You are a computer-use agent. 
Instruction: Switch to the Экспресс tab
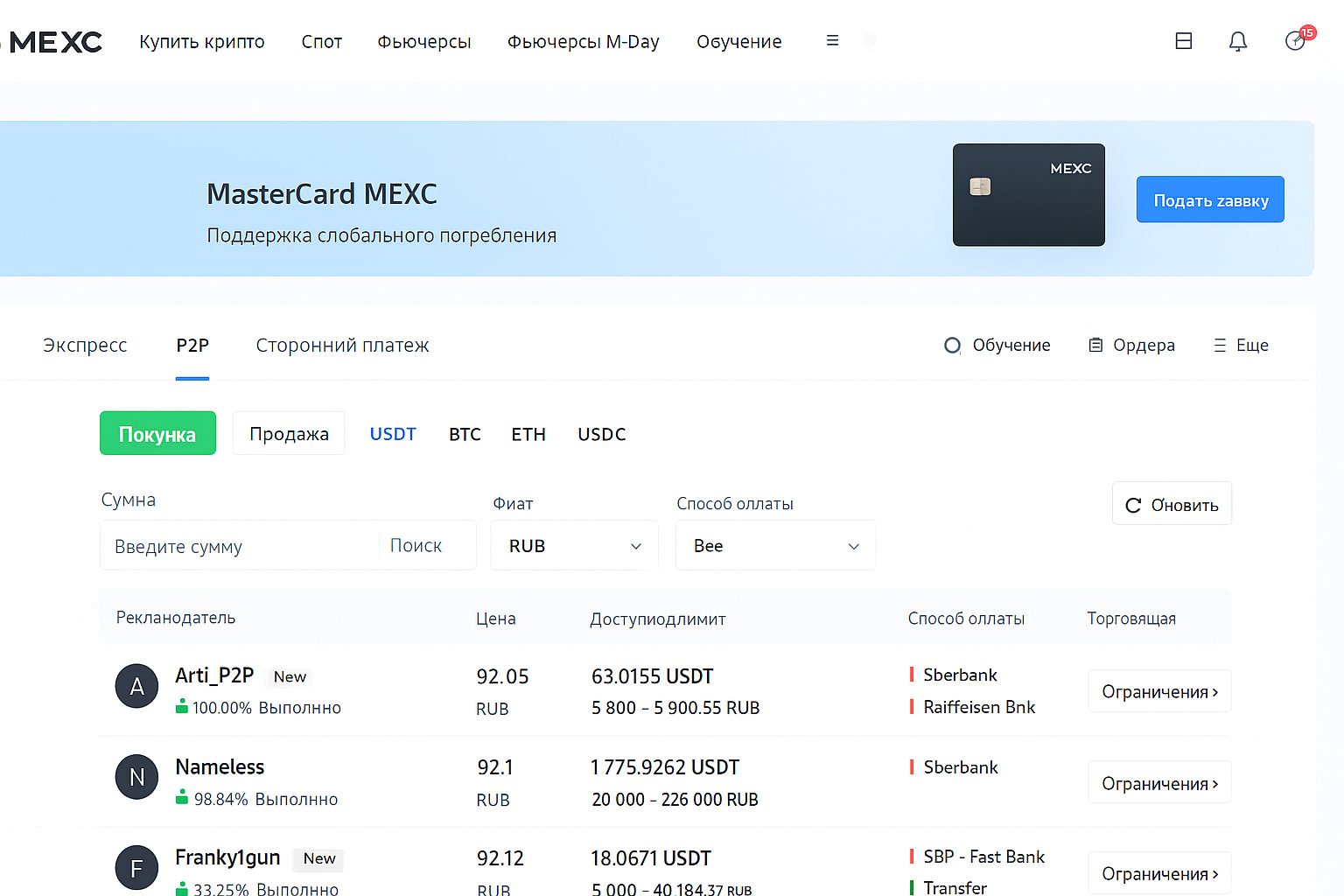[x=85, y=346]
